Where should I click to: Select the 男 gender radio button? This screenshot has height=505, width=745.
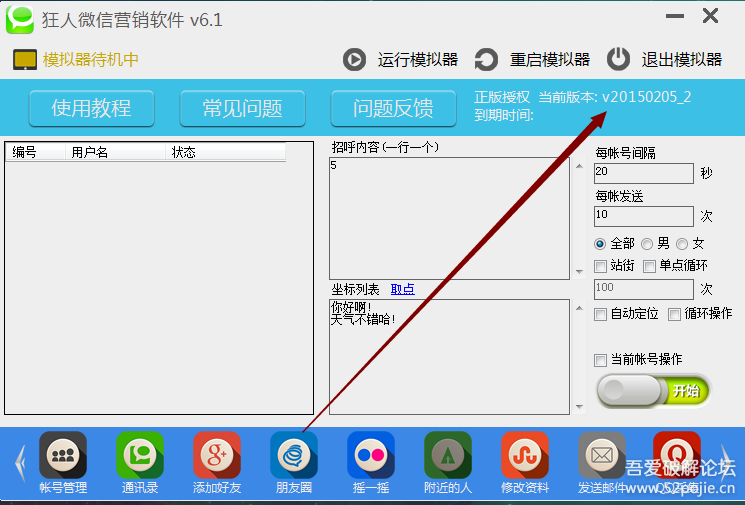[x=647, y=243]
